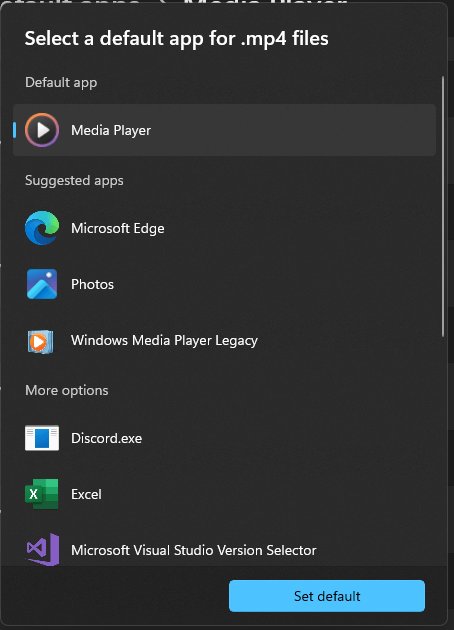Pick the 'Excel' text label
Viewport: 454px width, 630px height.
point(86,494)
